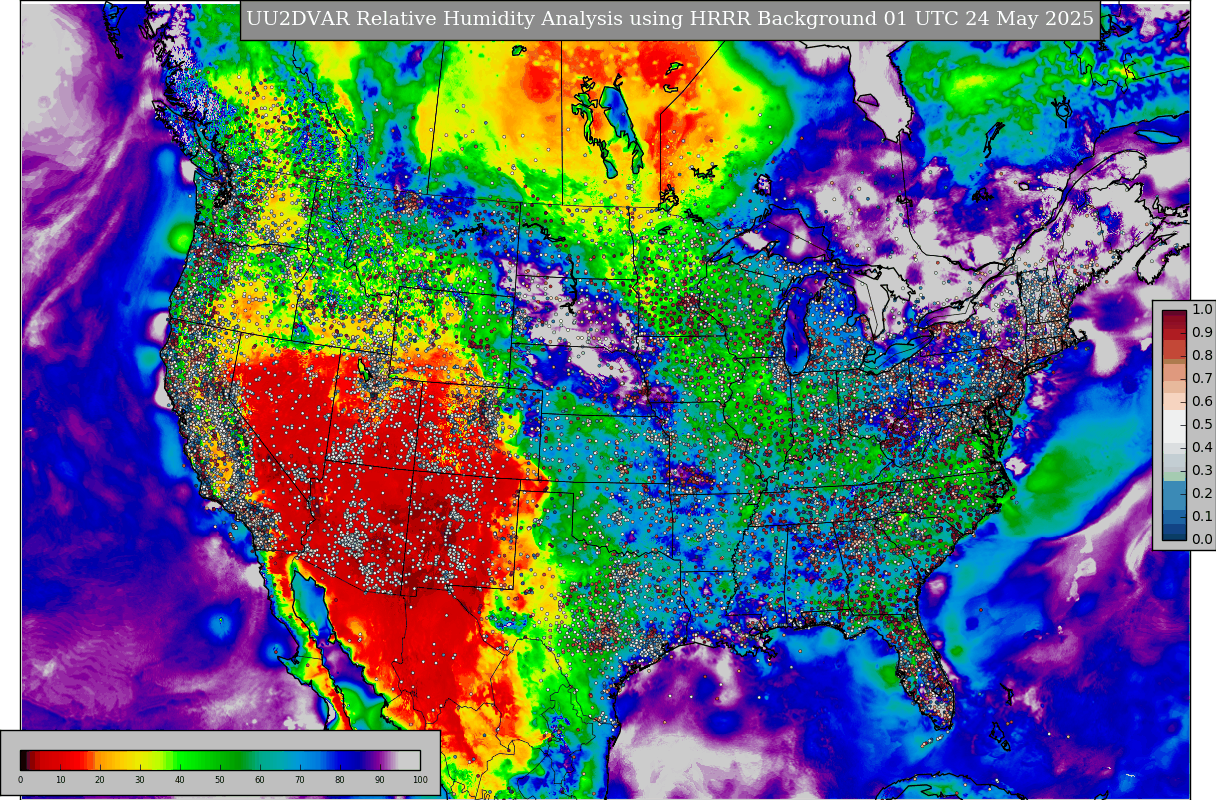This screenshot has width=1216, height=800.
Task: Click the '0' tick label on the humidity scale
Action: [x=20, y=780]
